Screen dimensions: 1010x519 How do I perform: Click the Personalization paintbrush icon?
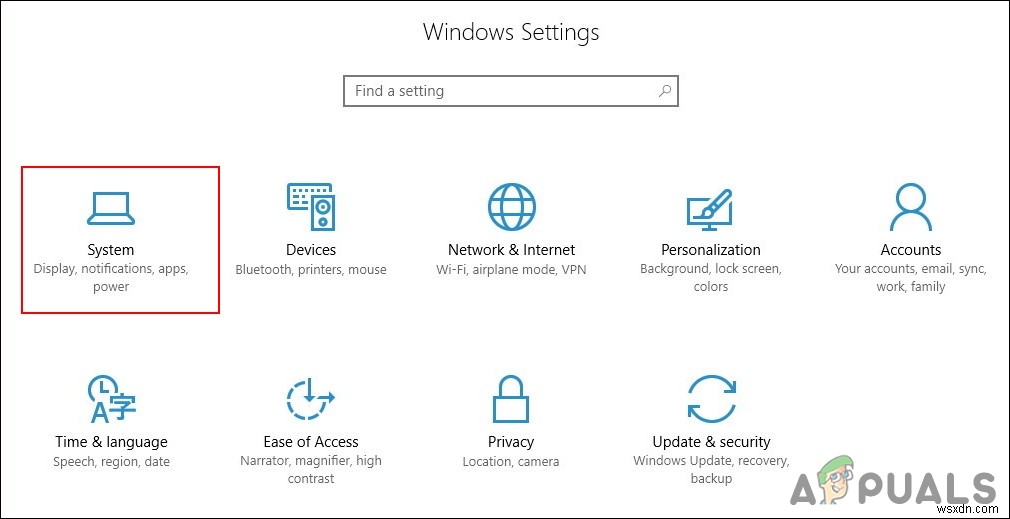tap(711, 207)
